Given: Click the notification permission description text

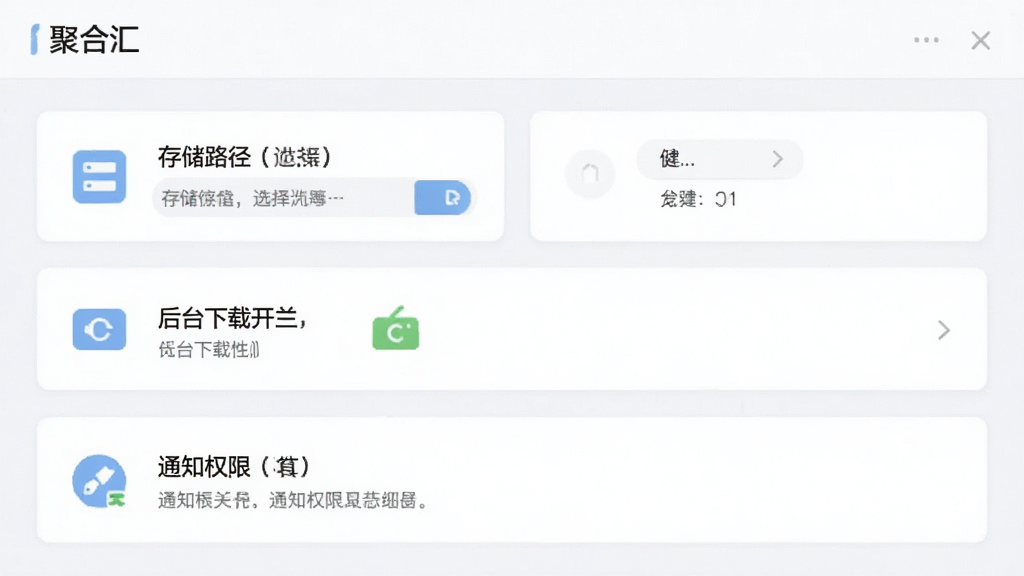Looking at the screenshot, I should (293, 501).
